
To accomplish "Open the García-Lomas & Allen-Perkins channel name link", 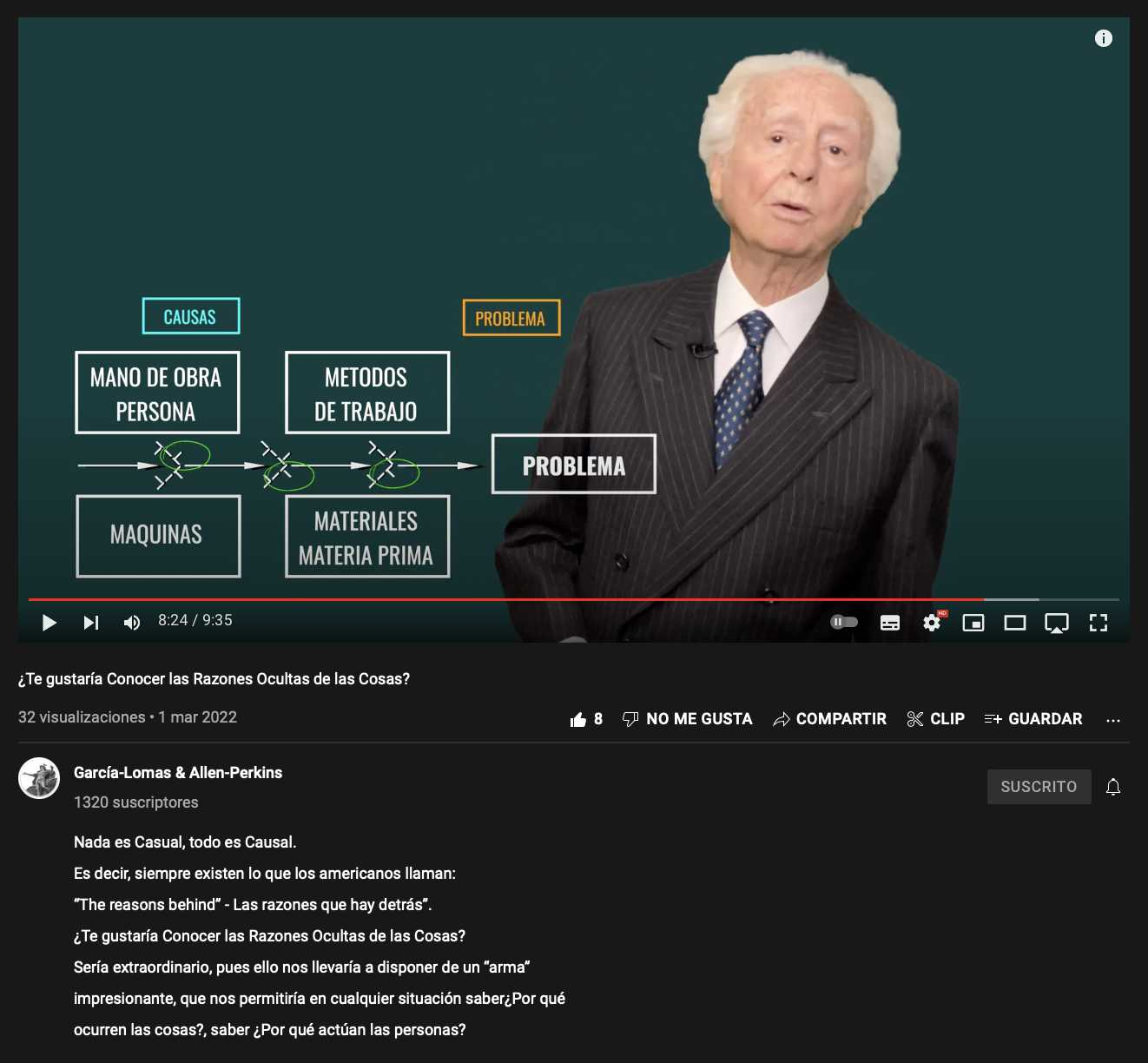I will (x=178, y=773).
